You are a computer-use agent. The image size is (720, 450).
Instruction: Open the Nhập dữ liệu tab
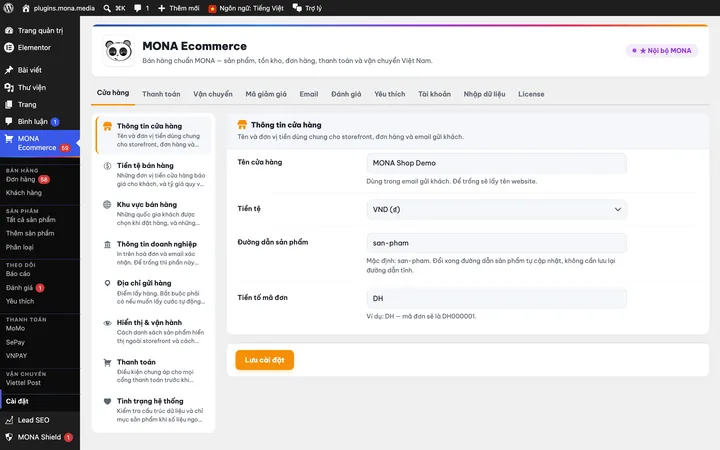pos(484,94)
